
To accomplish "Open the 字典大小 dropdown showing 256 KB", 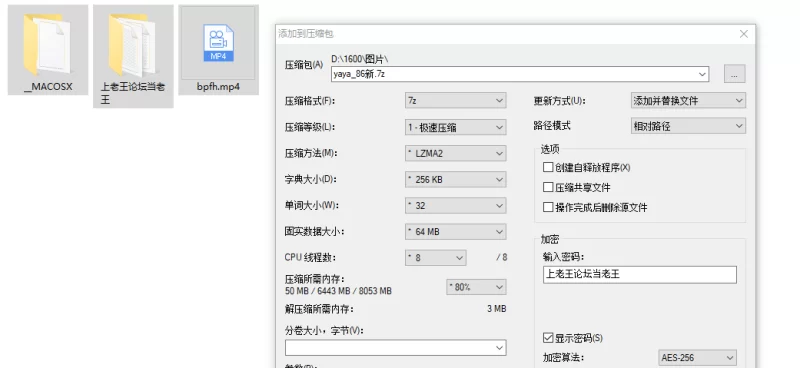I will coord(456,180).
